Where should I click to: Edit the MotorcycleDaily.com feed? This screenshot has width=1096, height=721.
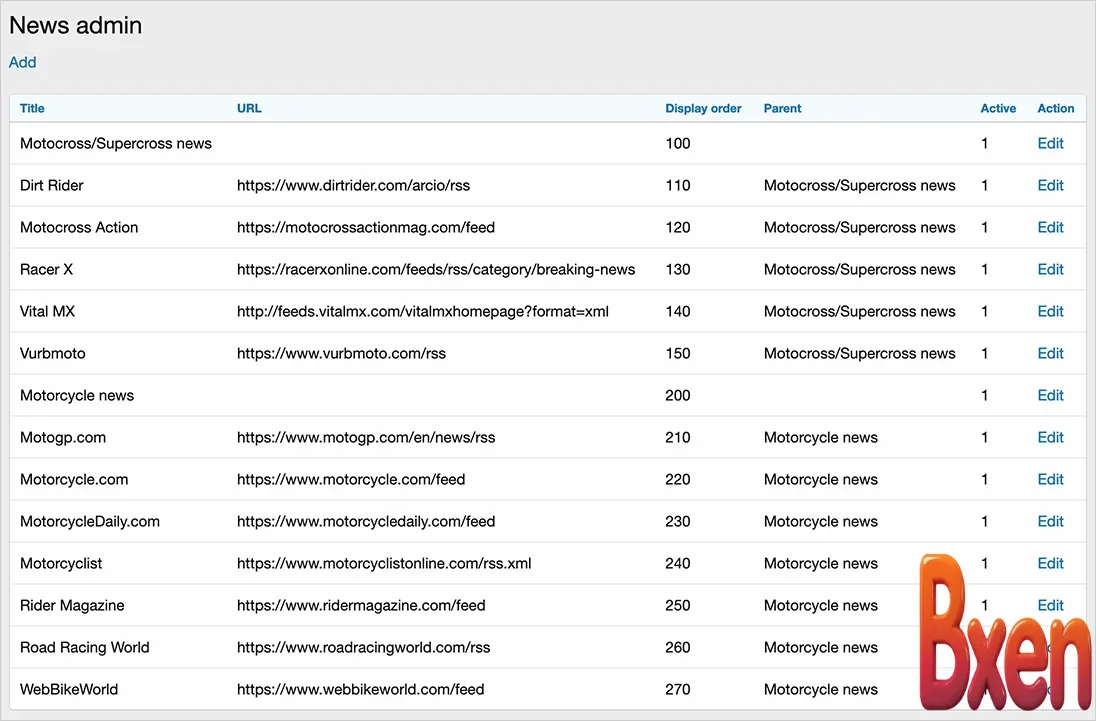click(1050, 521)
